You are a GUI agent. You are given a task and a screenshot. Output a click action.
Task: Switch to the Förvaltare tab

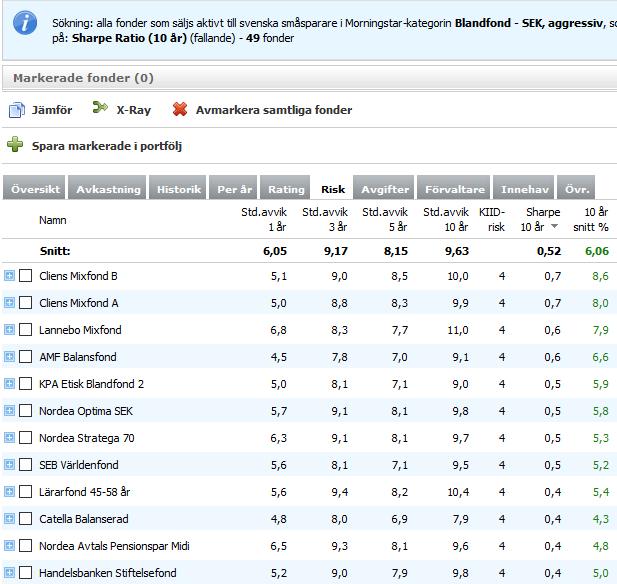pyautogui.click(x=454, y=188)
